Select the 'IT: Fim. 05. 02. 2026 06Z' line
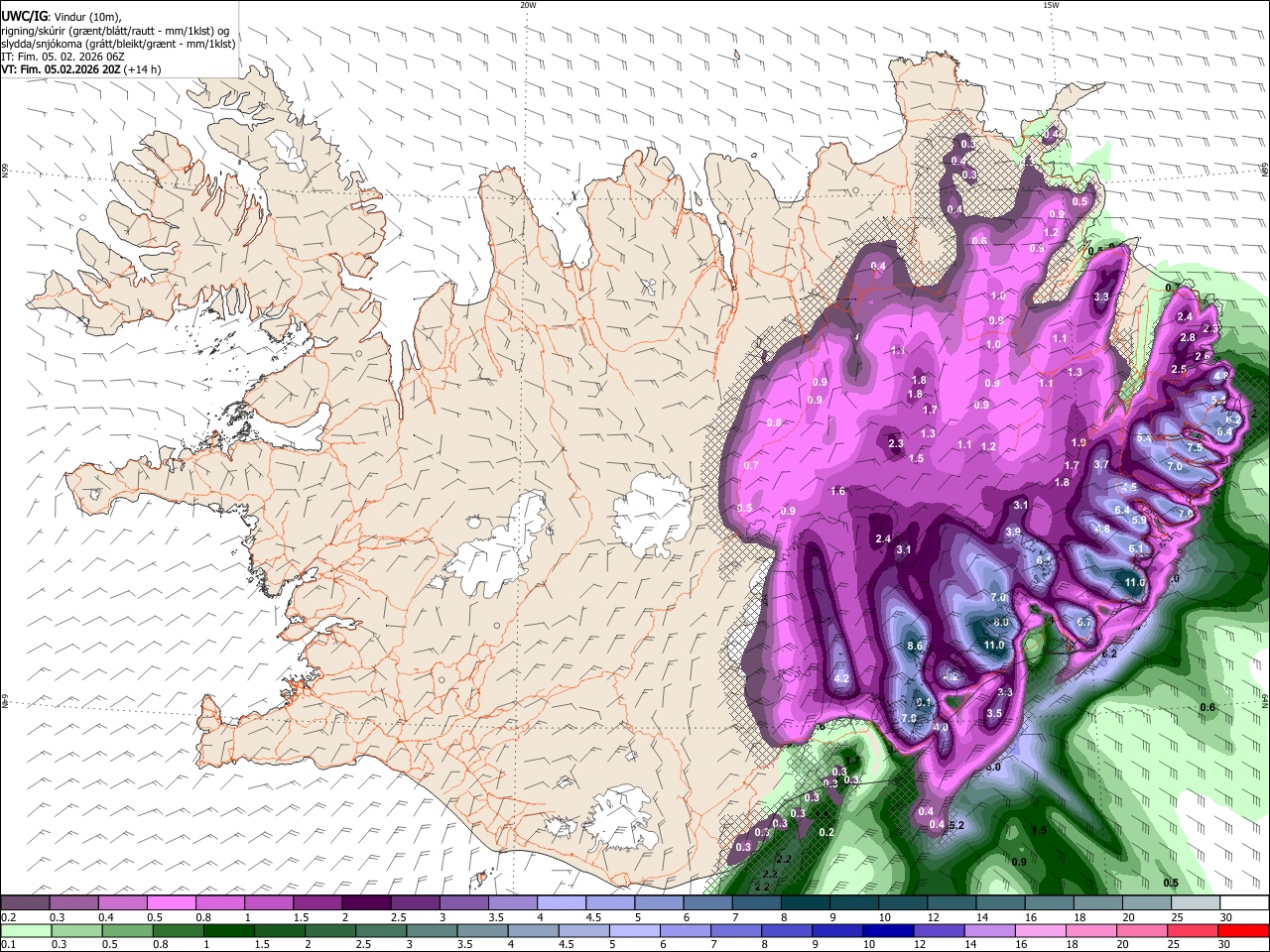This screenshot has height=952, width=1270. point(61,58)
